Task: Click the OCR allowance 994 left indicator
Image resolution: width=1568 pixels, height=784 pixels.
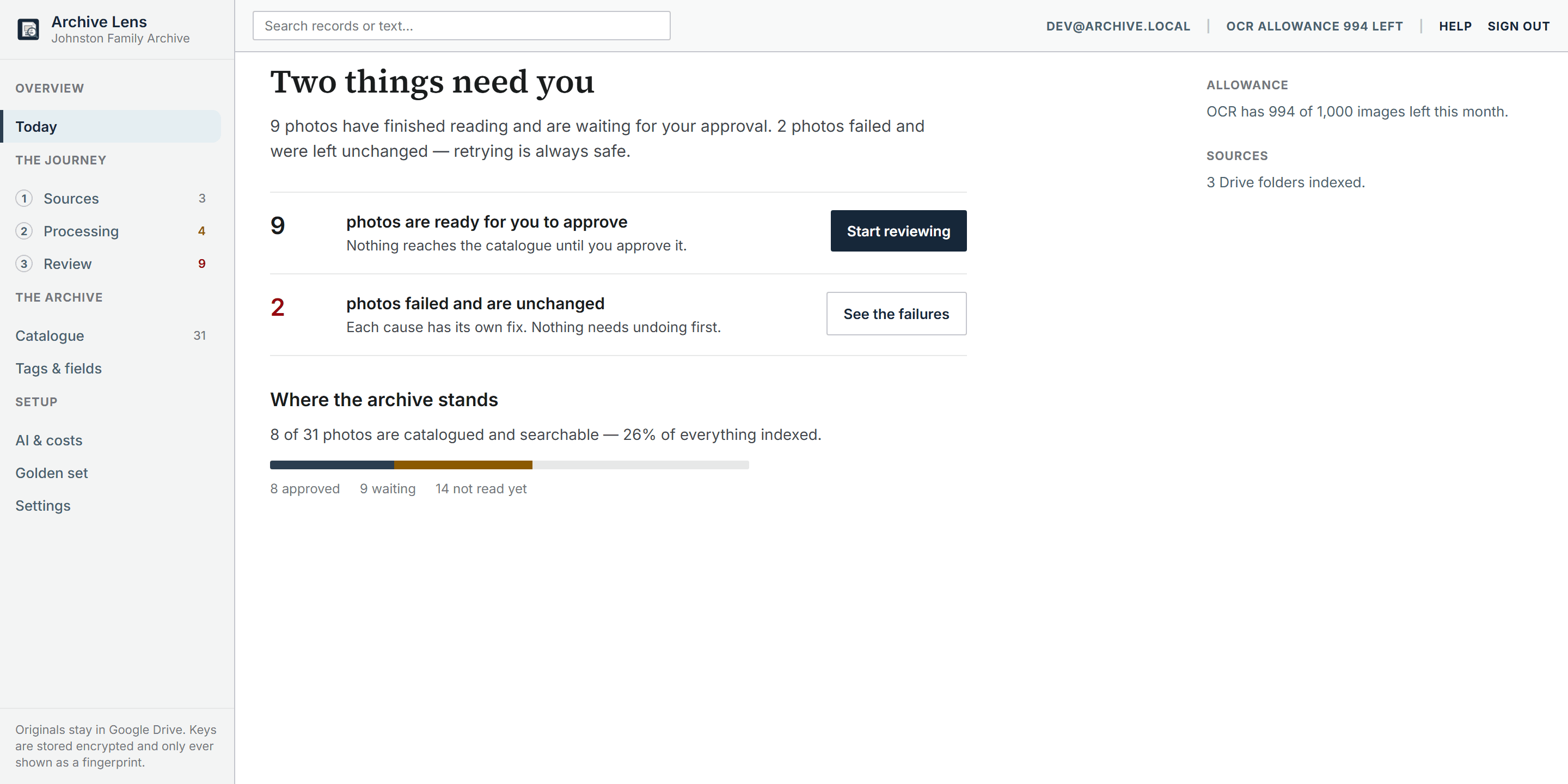Action: click(1314, 26)
